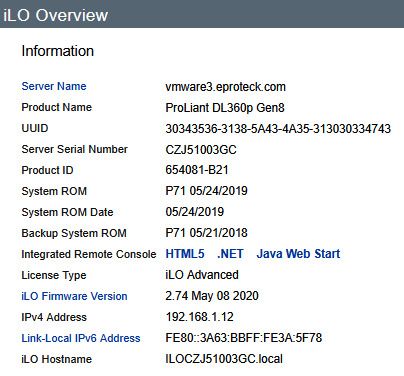Open the Link-Local IPv6 Address link
The height and width of the screenshot is (376, 404).
[81, 338]
